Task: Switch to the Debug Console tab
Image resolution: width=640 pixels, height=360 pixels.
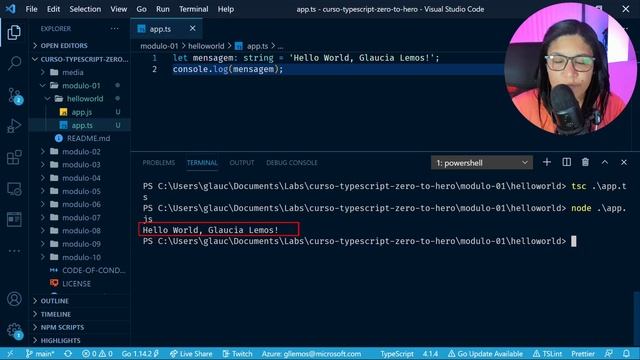Action: (291, 162)
